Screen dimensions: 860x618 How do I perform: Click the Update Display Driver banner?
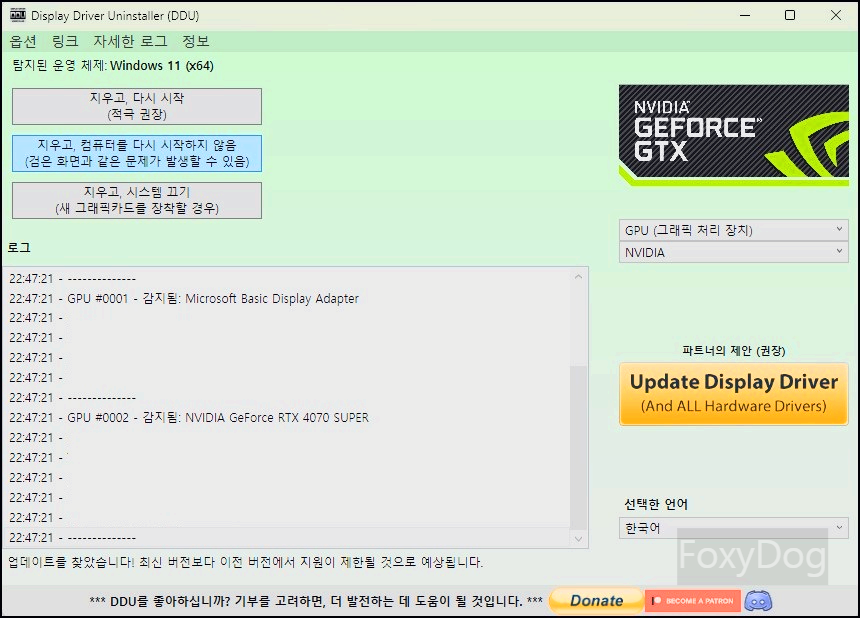(x=733, y=394)
